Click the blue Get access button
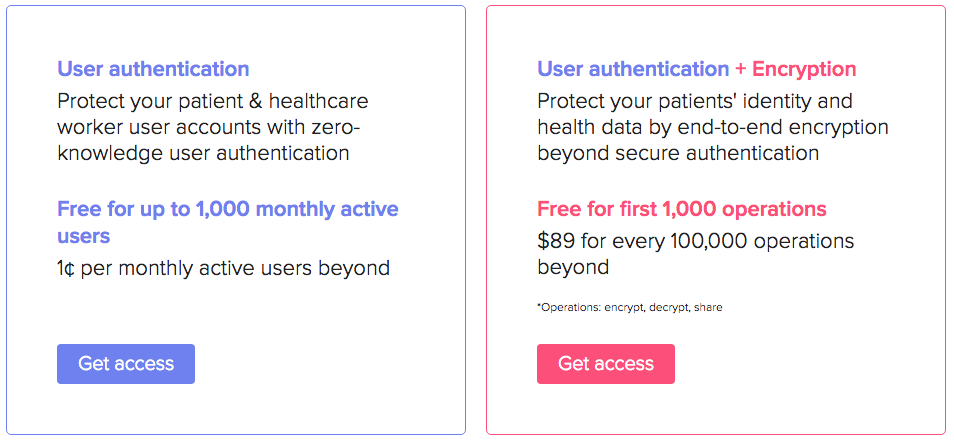This screenshot has height=441, width=954. (126, 364)
